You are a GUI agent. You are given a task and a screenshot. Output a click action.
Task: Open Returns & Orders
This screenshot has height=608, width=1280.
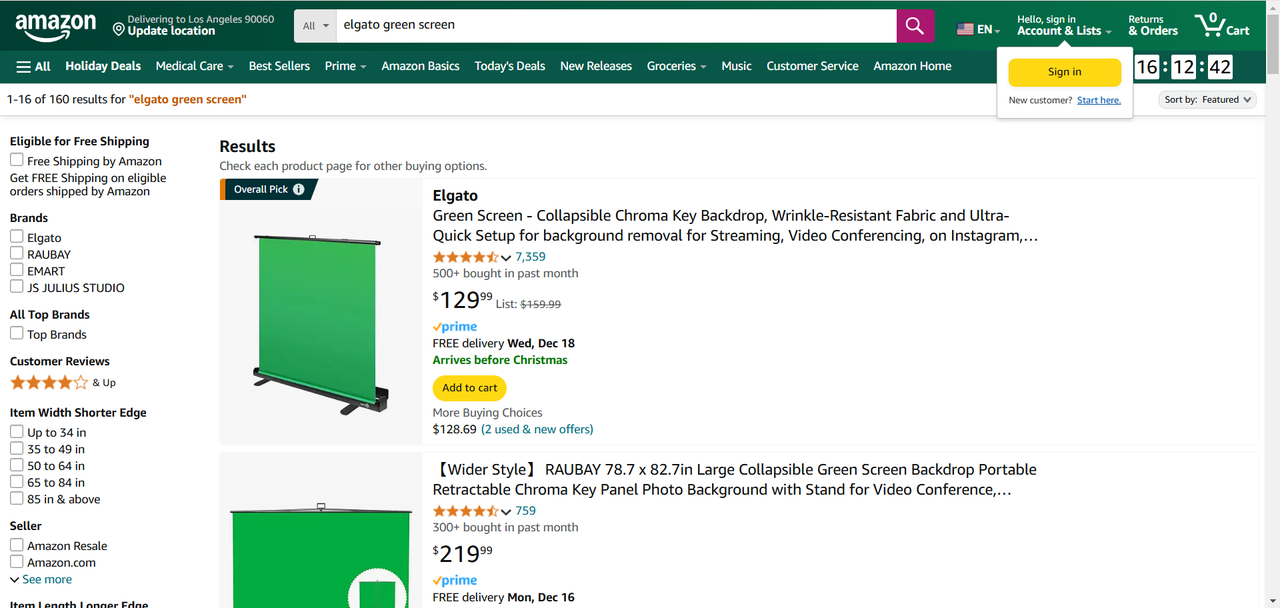click(x=1153, y=26)
